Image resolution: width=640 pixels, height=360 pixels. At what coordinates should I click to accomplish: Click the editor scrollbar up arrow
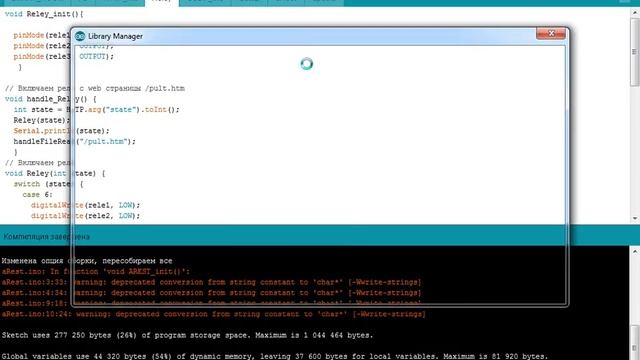click(635, 13)
